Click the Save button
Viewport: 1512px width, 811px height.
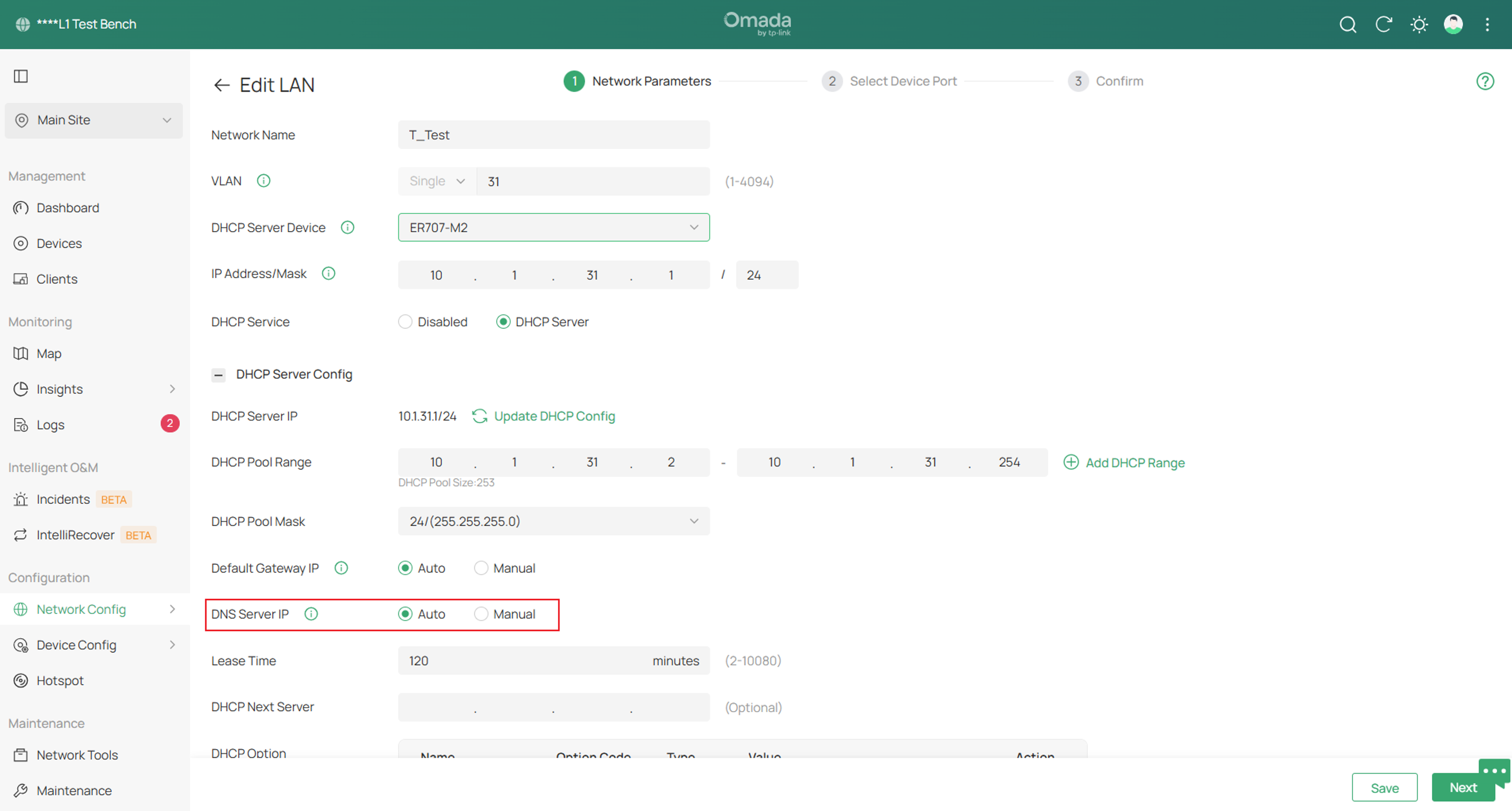pyautogui.click(x=1384, y=788)
